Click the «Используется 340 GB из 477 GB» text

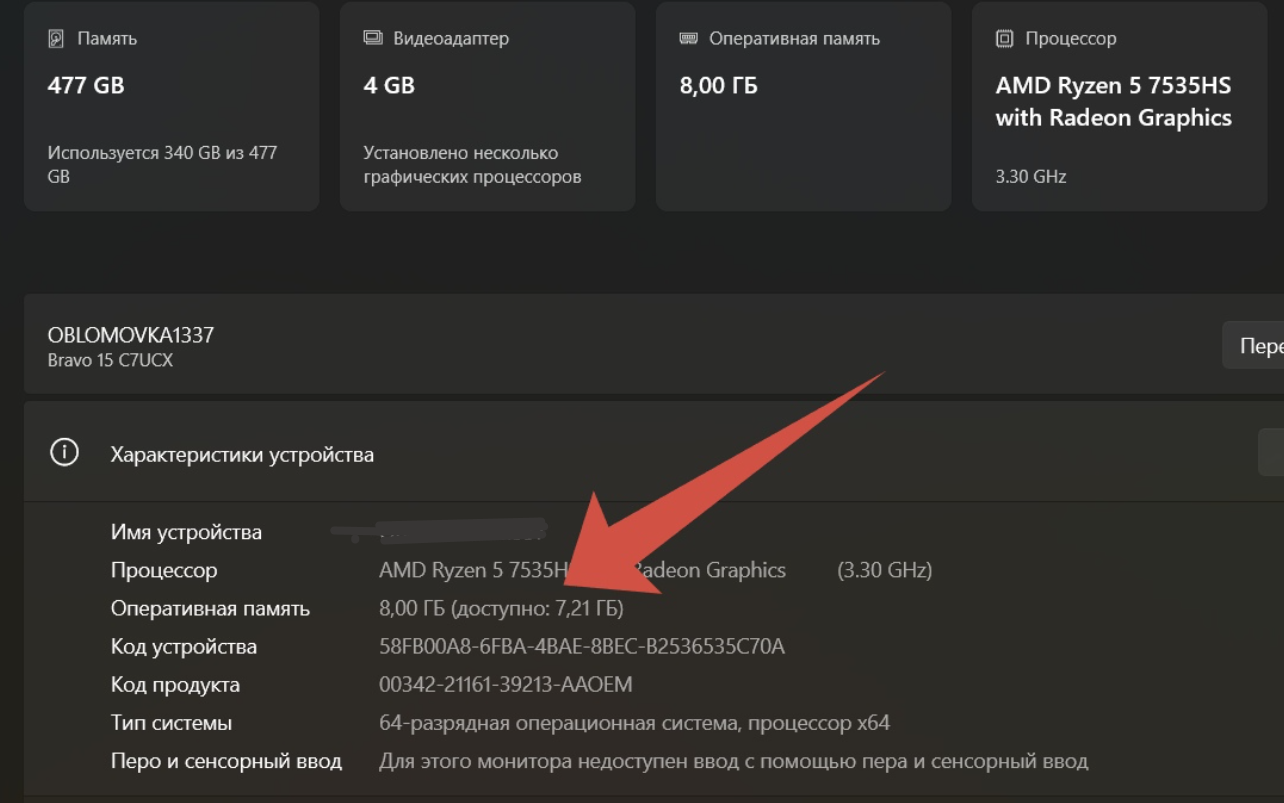tap(162, 164)
